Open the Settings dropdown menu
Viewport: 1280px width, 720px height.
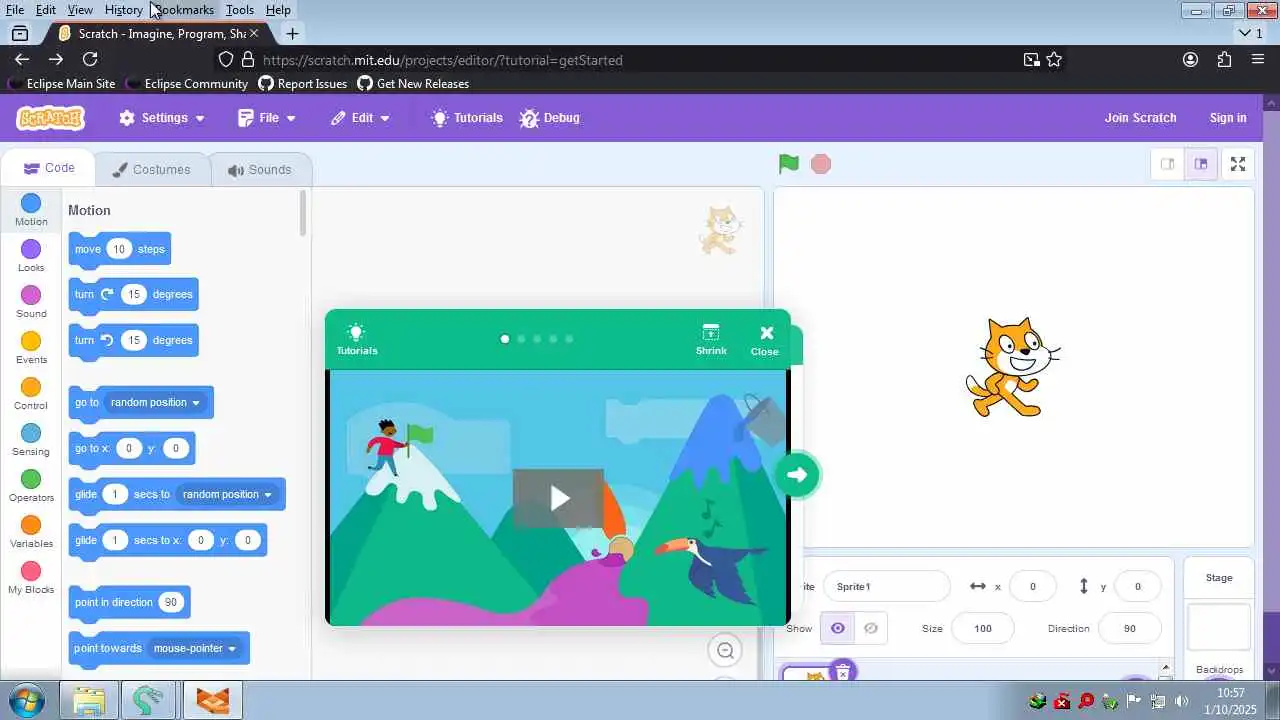tap(162, 118)
